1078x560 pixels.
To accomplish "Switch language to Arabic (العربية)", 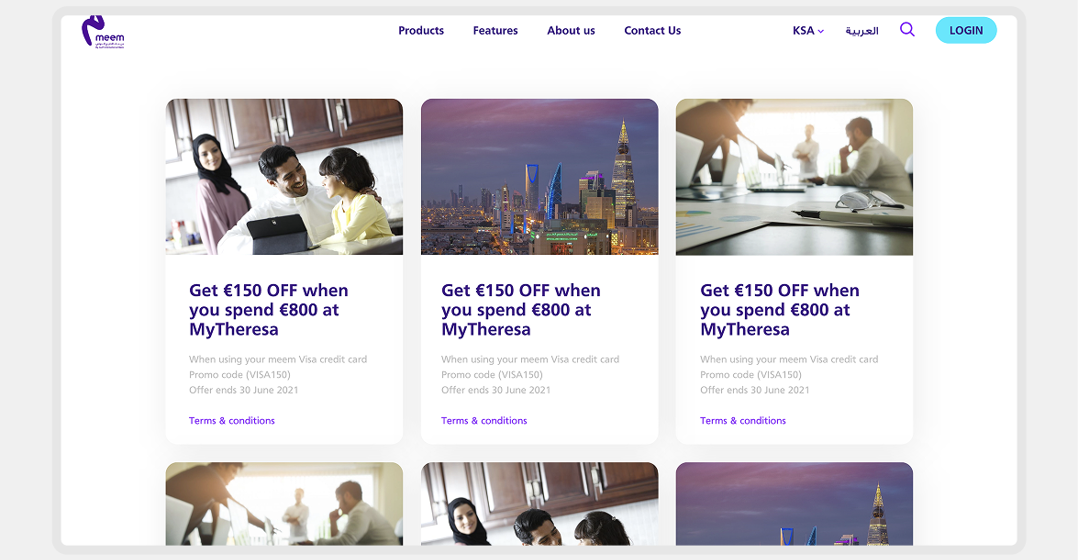I will click(x=861, y=31).
